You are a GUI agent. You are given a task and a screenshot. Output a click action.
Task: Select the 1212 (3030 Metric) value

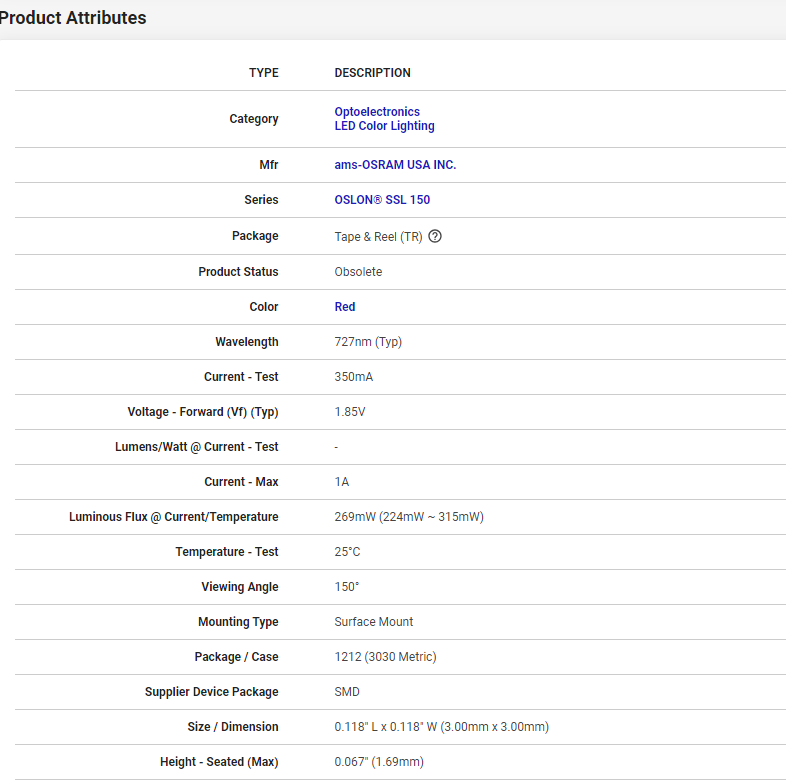tap(385, 657)
